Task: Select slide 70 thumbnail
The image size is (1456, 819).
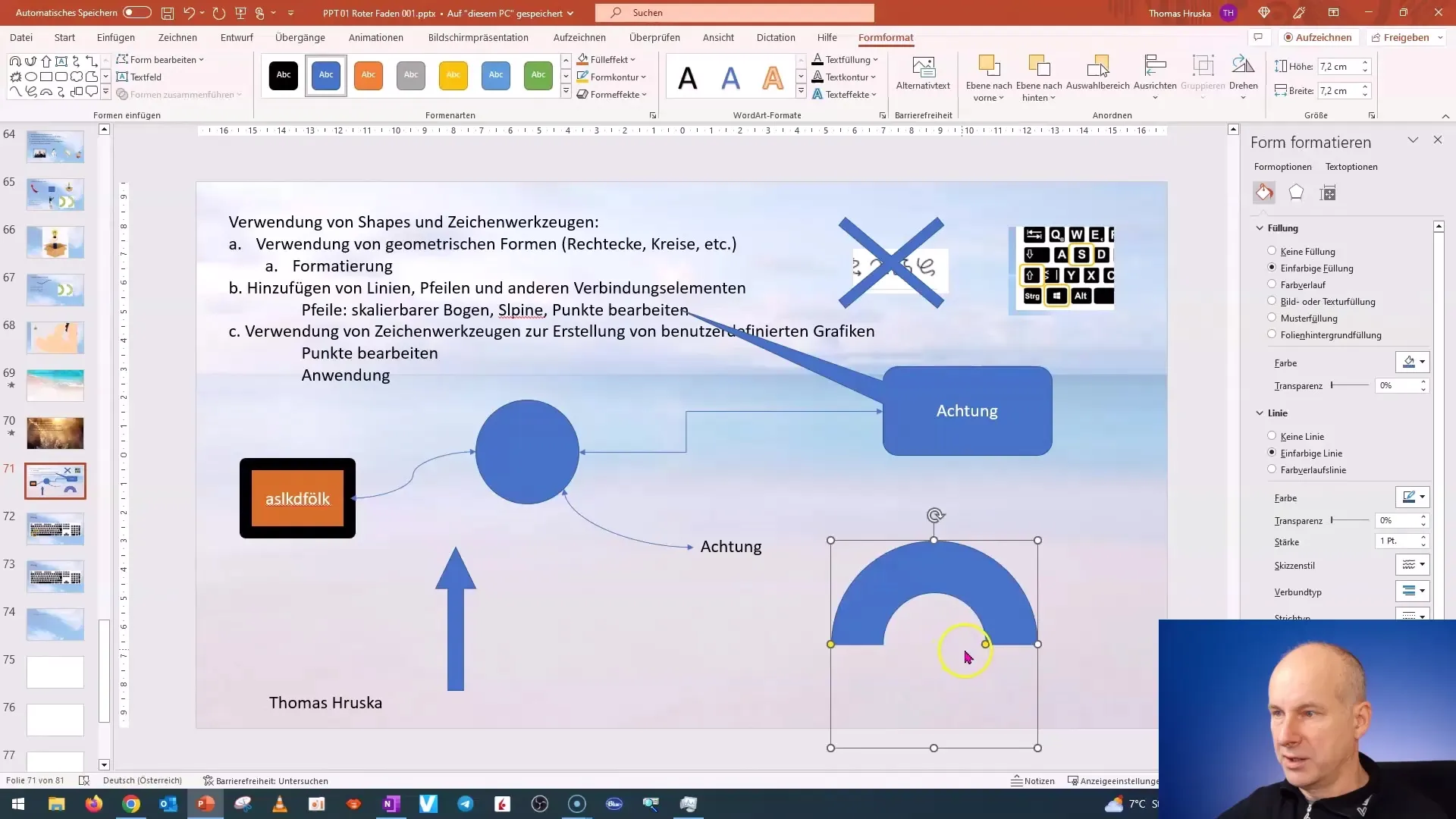Action: [x=55, y=433]
